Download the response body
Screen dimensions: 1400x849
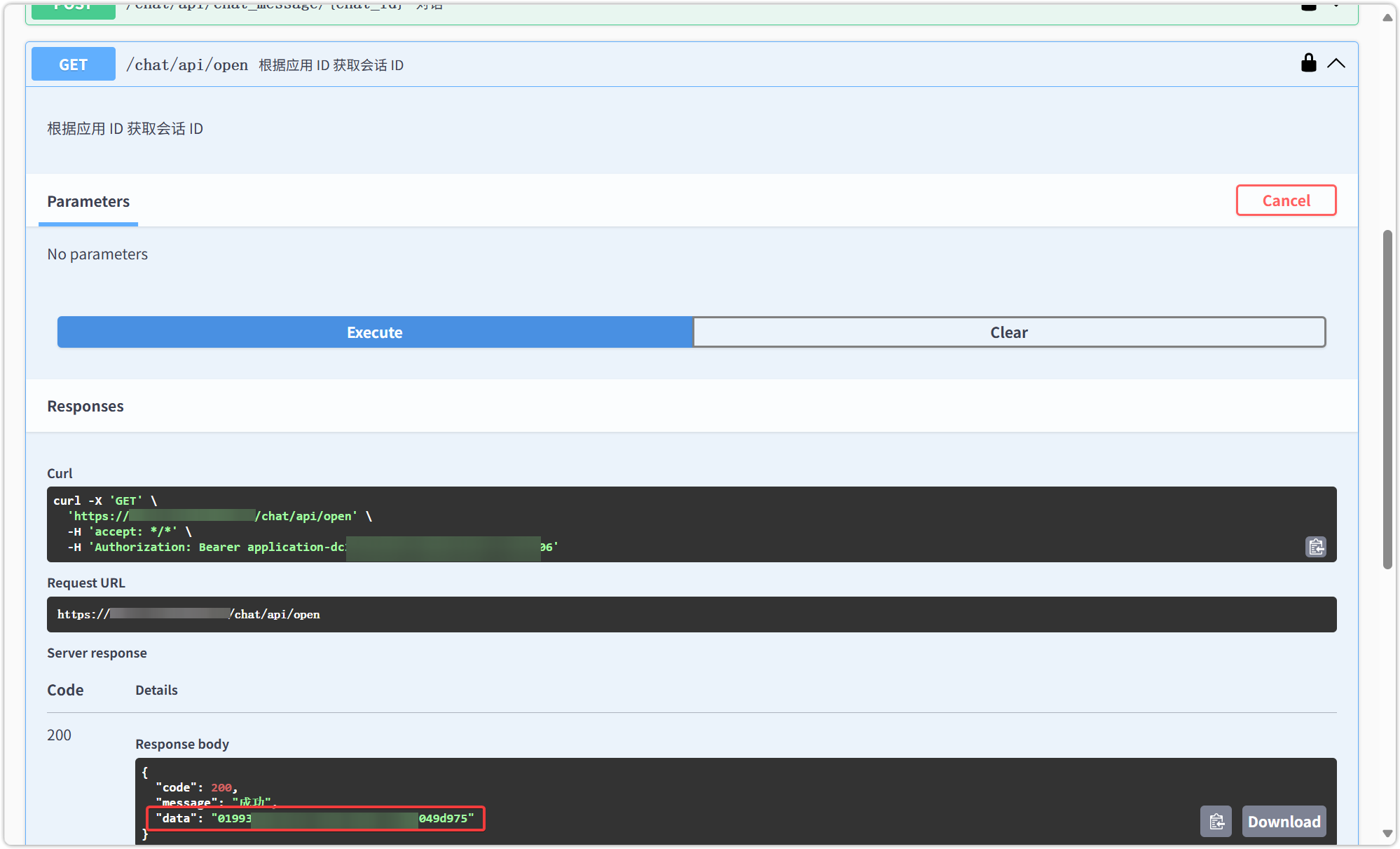point(1284,821)
